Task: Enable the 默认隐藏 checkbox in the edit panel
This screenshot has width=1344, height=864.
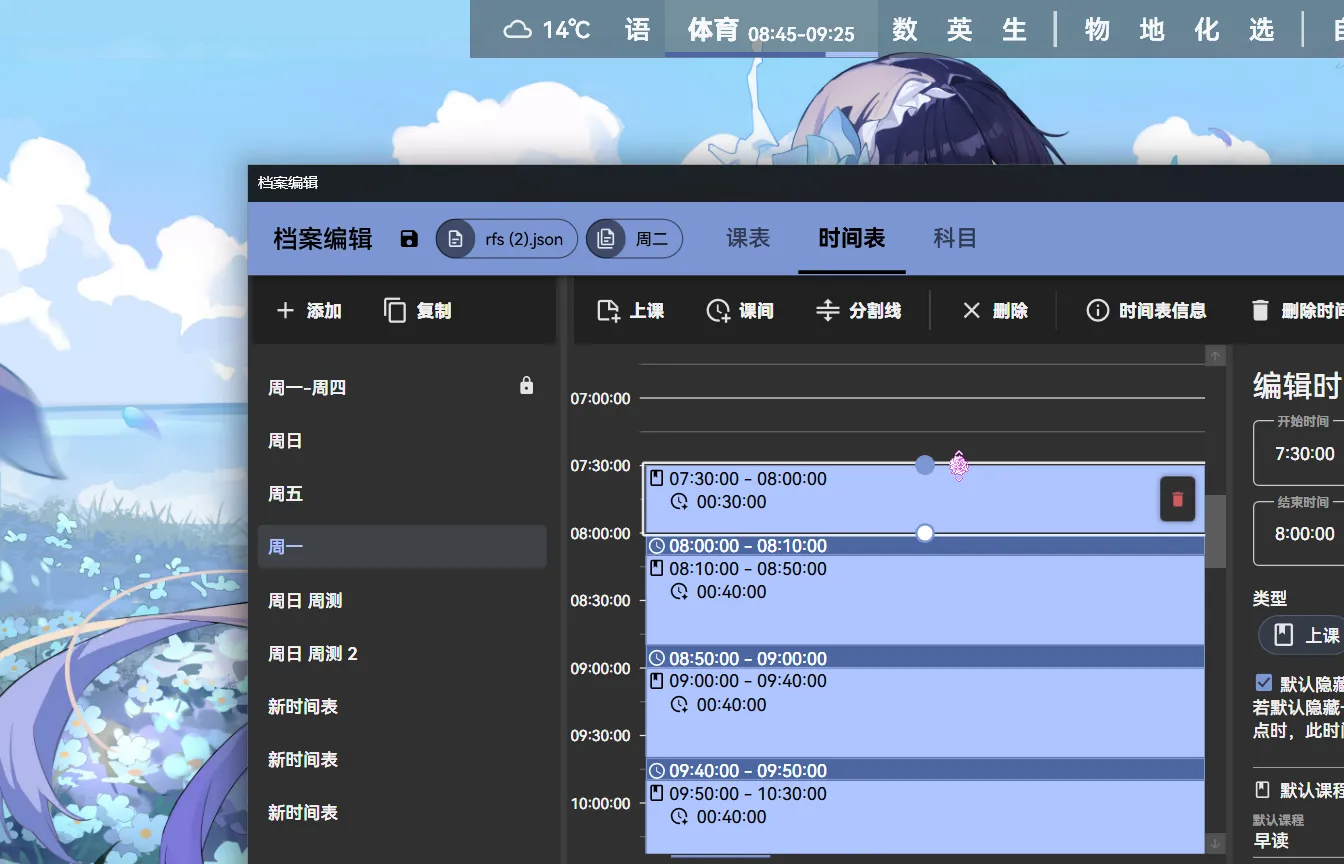Action: [1263, 682]
